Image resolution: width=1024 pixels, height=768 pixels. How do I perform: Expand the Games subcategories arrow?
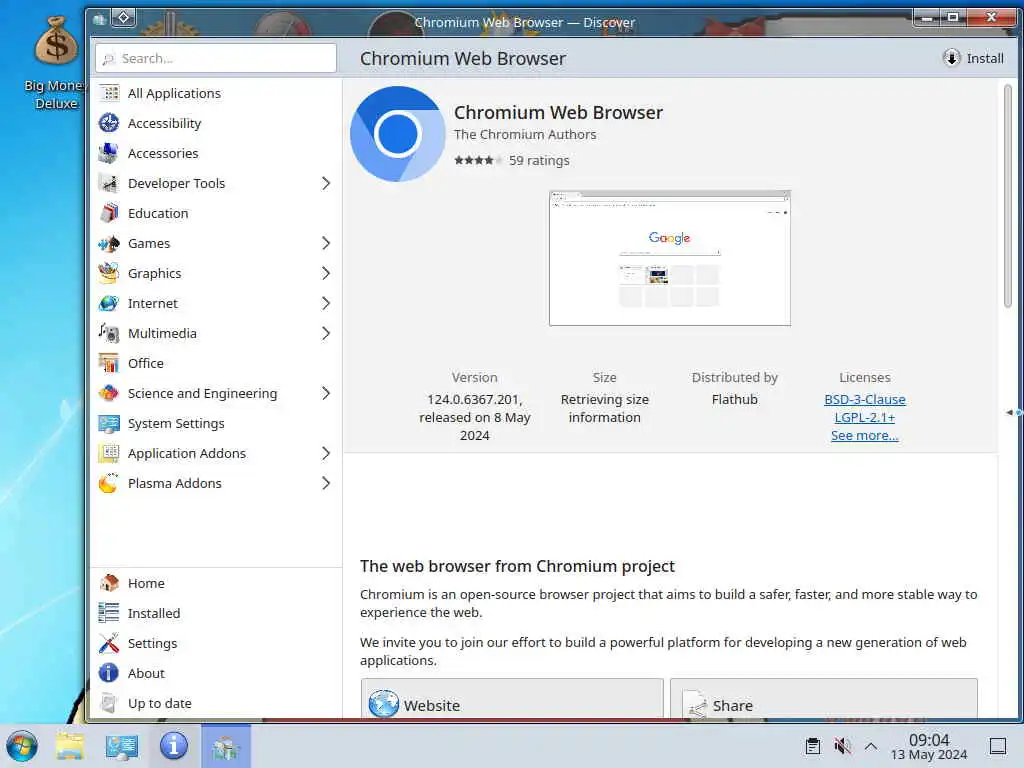[326, 244]
